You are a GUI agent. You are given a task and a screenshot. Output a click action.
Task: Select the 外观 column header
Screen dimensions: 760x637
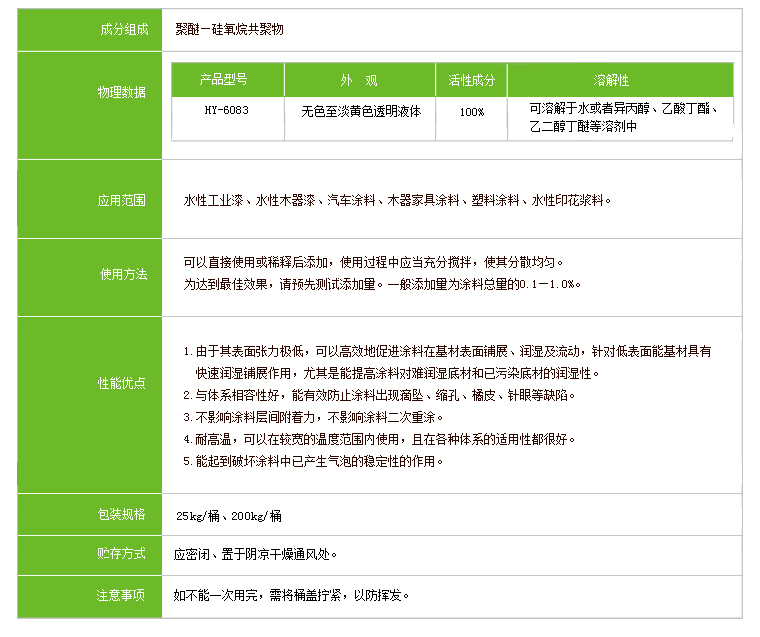point(359,80)
